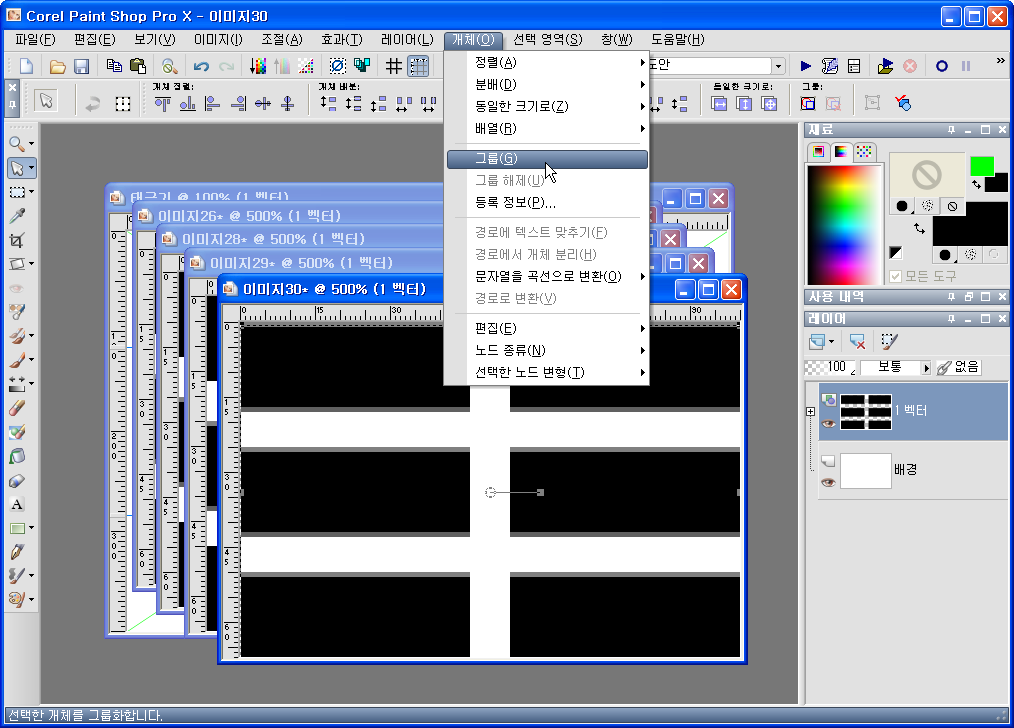Click the Group objects icon in tool options

808,103
